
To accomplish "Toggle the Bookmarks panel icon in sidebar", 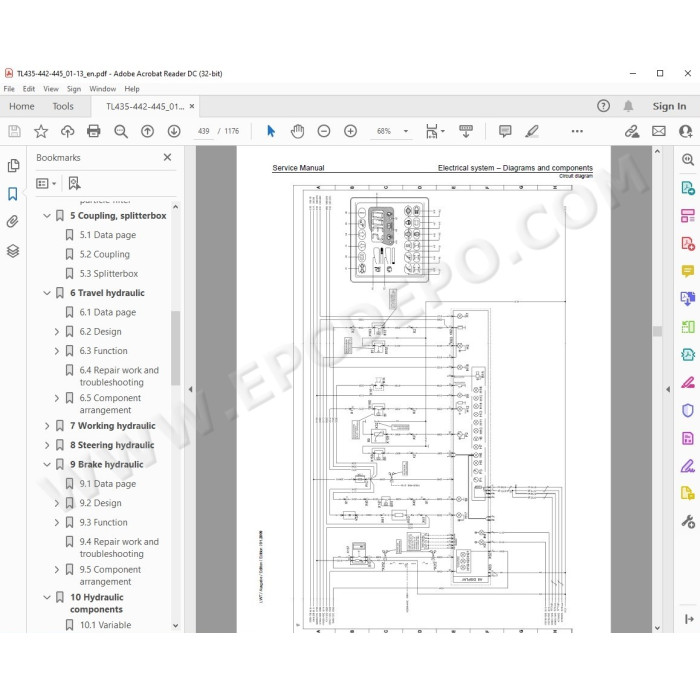I will 13,194.
